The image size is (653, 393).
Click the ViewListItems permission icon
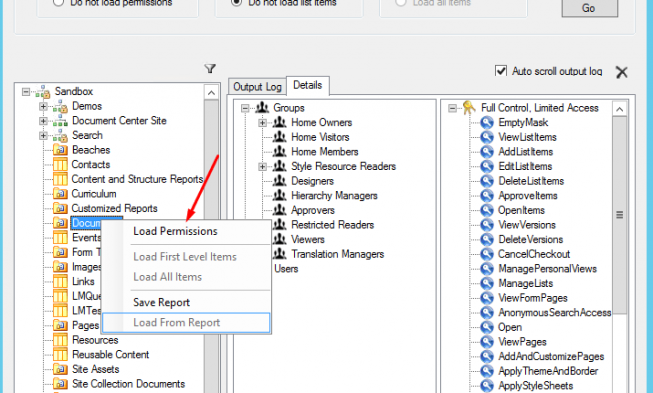(487, 137)
